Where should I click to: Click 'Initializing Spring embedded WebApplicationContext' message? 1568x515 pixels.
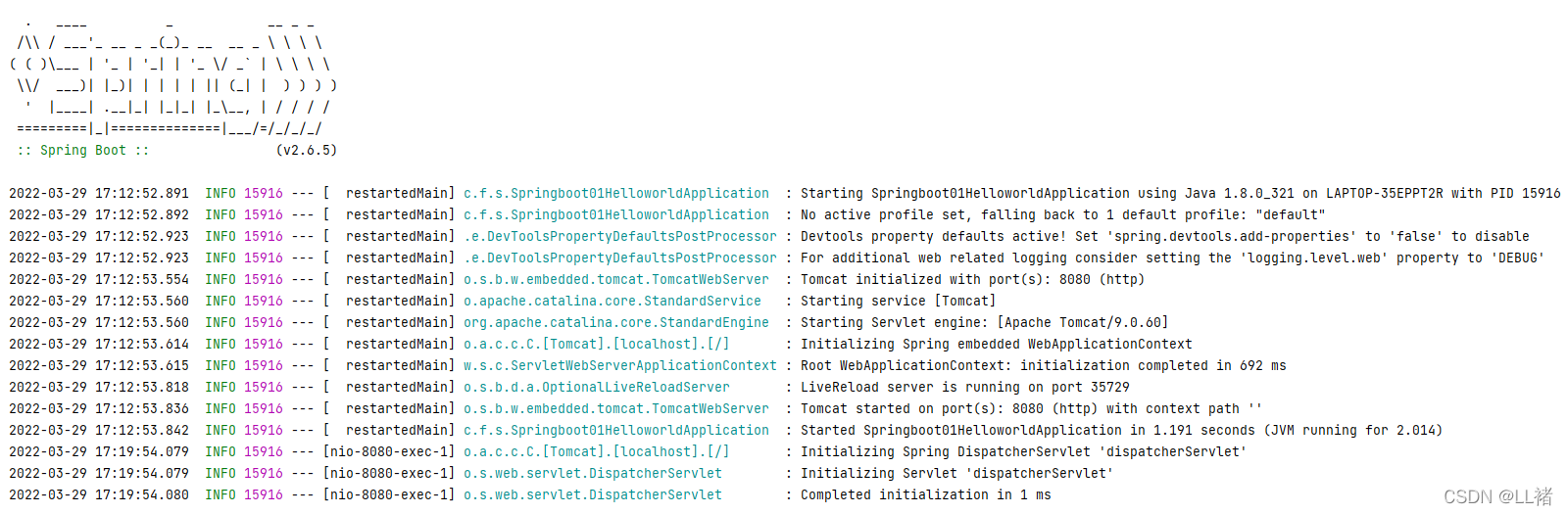[997, 345]
